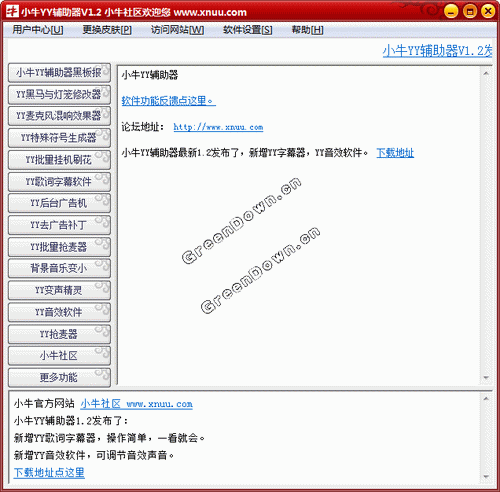Open YY麦克风混响效果器 tool

59,116
